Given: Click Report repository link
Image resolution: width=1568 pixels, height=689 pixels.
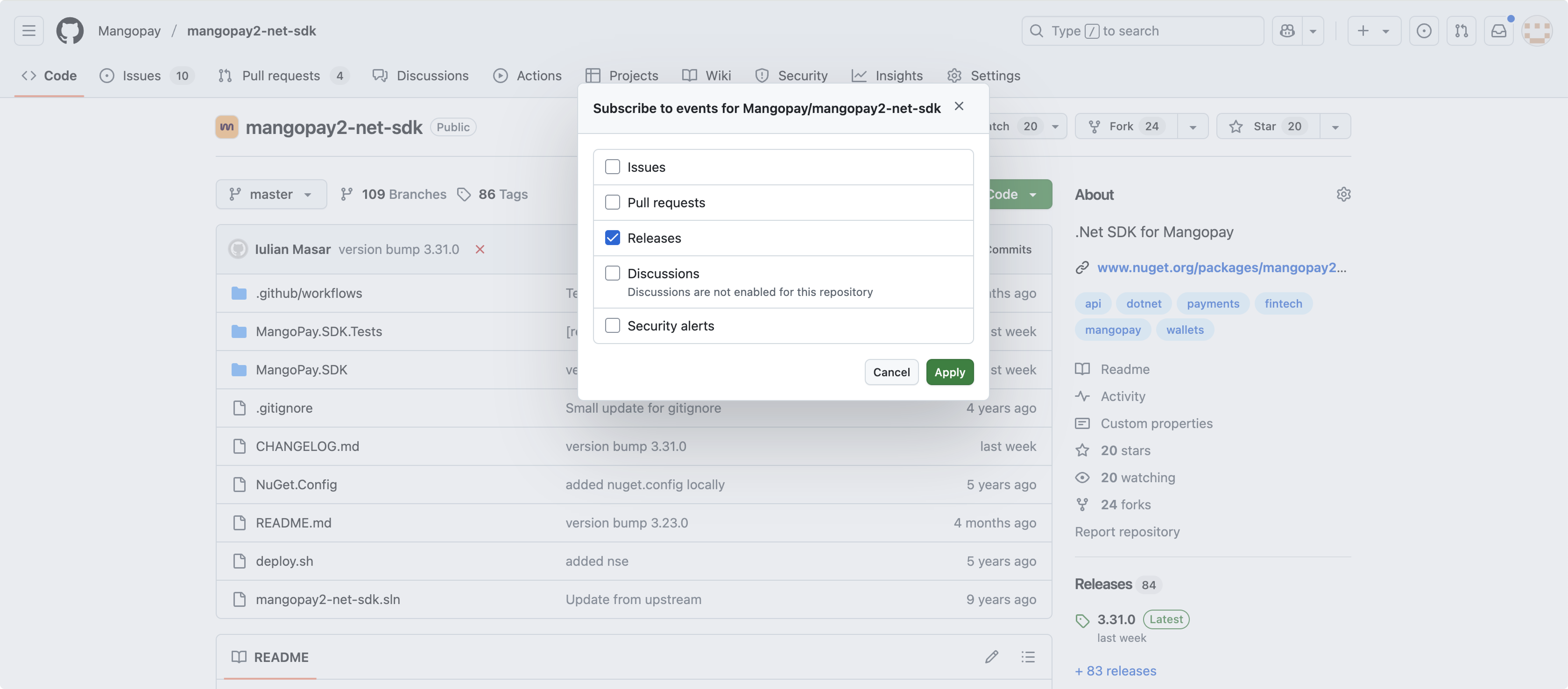Looking at the screenshot, I should [x=1127, y=531].
